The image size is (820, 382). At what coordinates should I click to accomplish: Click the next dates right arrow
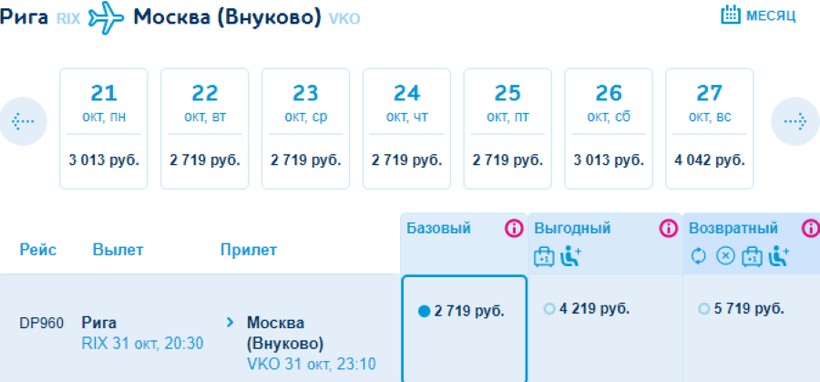pyautogui.click(x=795, y=122)
